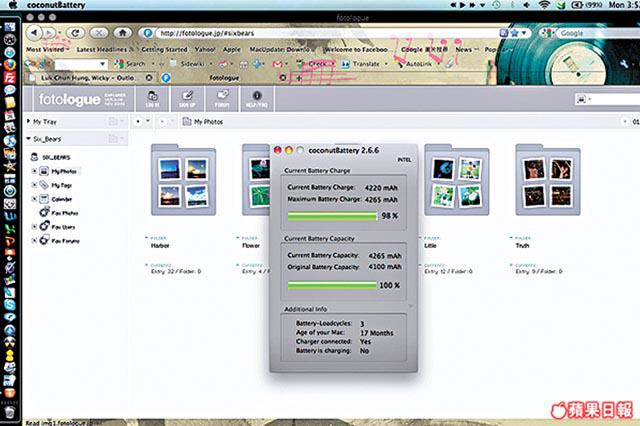Image resolution: width=640 pixels, height=426 pixels.
Task: Expand the Calendar tree node
Action: pyautogui.click(x=34, y=199)
